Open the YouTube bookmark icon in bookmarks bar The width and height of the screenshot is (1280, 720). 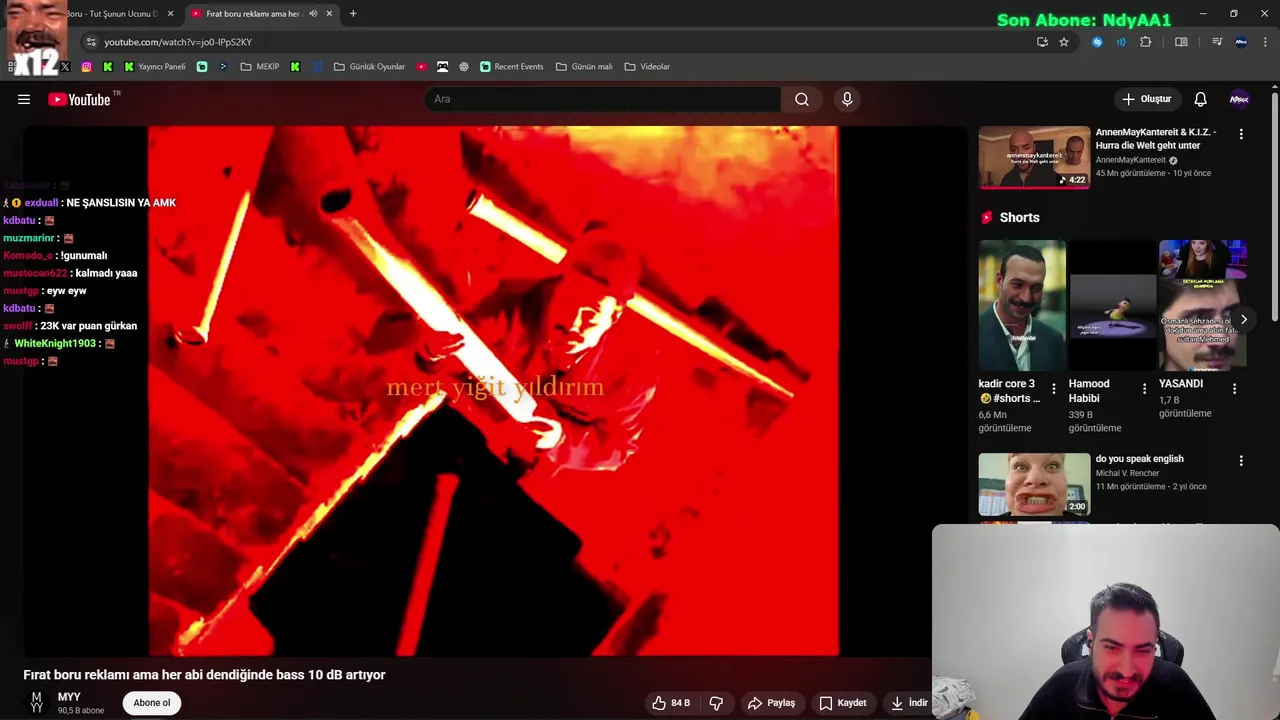[x=421, y=67]
